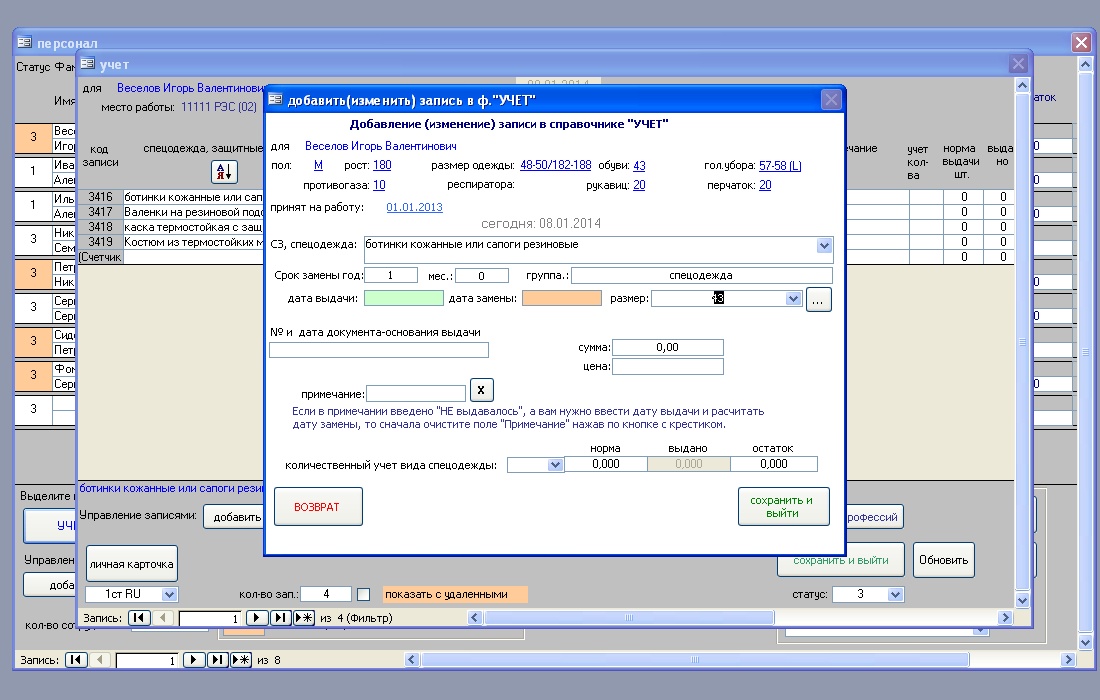Viewport: 1100px width, 700px height.
Task: Open перчаток link 20
Action: pyautogui.click(x=765, y=185)
